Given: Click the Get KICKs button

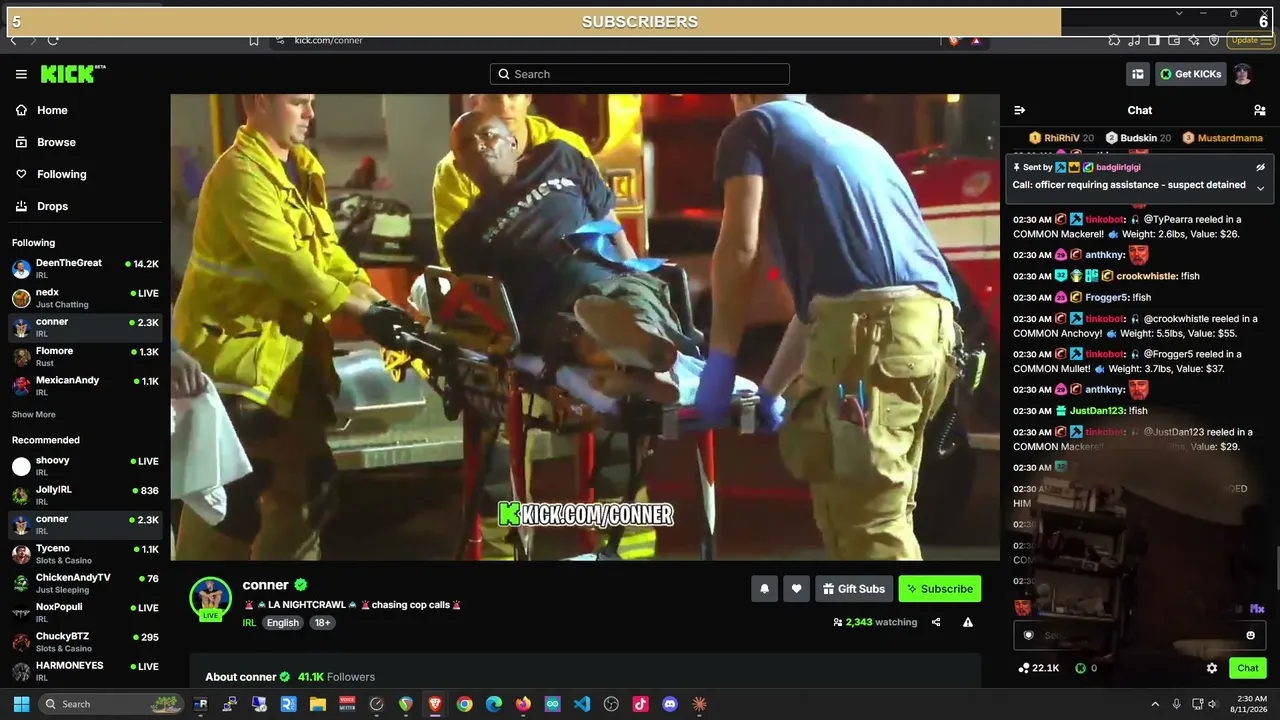Looking at the screenshot, I should (1190, 74).
